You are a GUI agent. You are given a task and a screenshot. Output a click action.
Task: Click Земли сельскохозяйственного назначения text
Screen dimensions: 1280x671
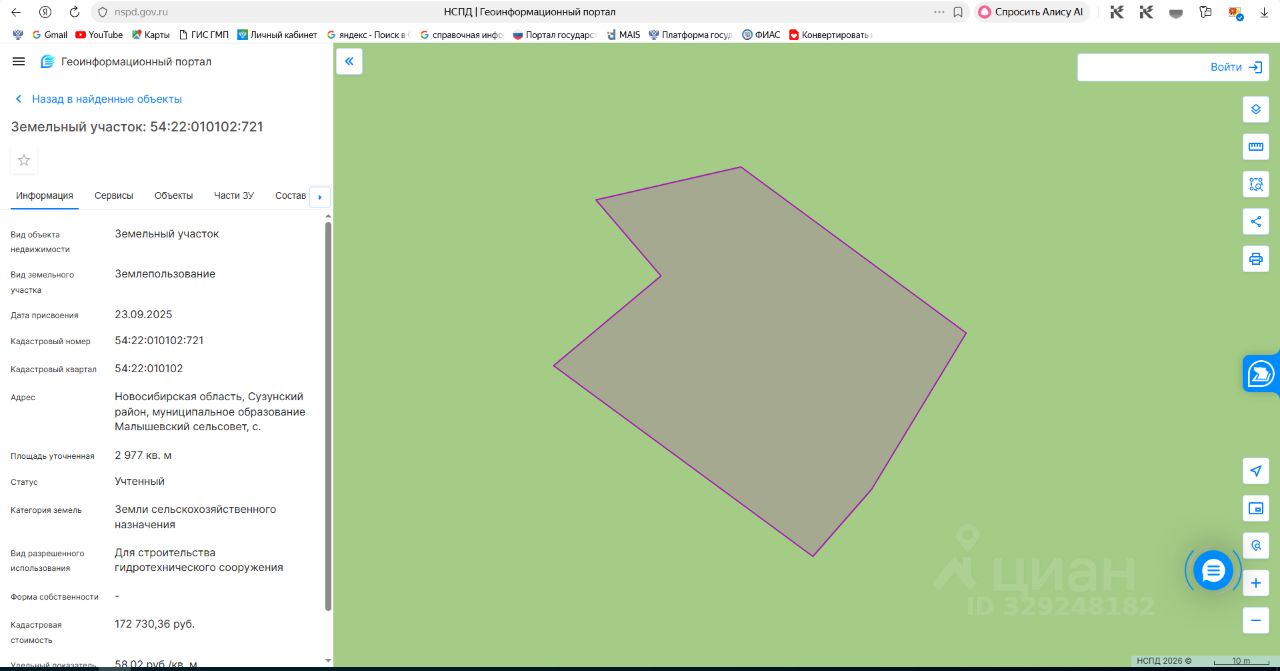click(195, 516)
